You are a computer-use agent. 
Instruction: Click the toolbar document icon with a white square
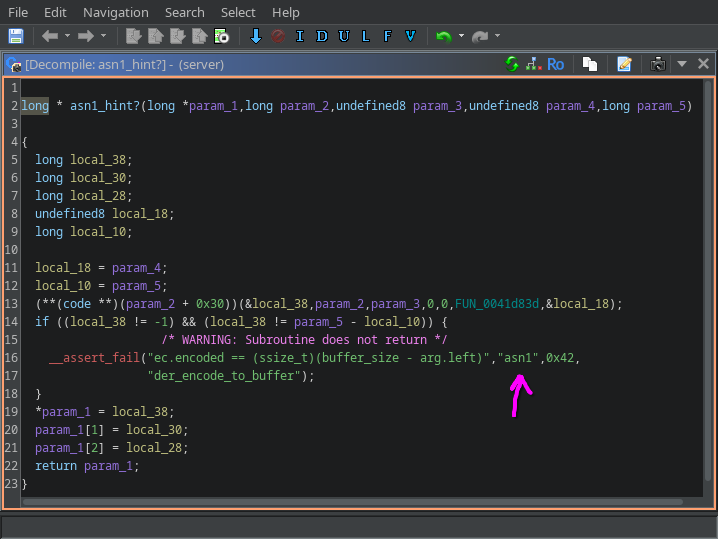(221, 36)
